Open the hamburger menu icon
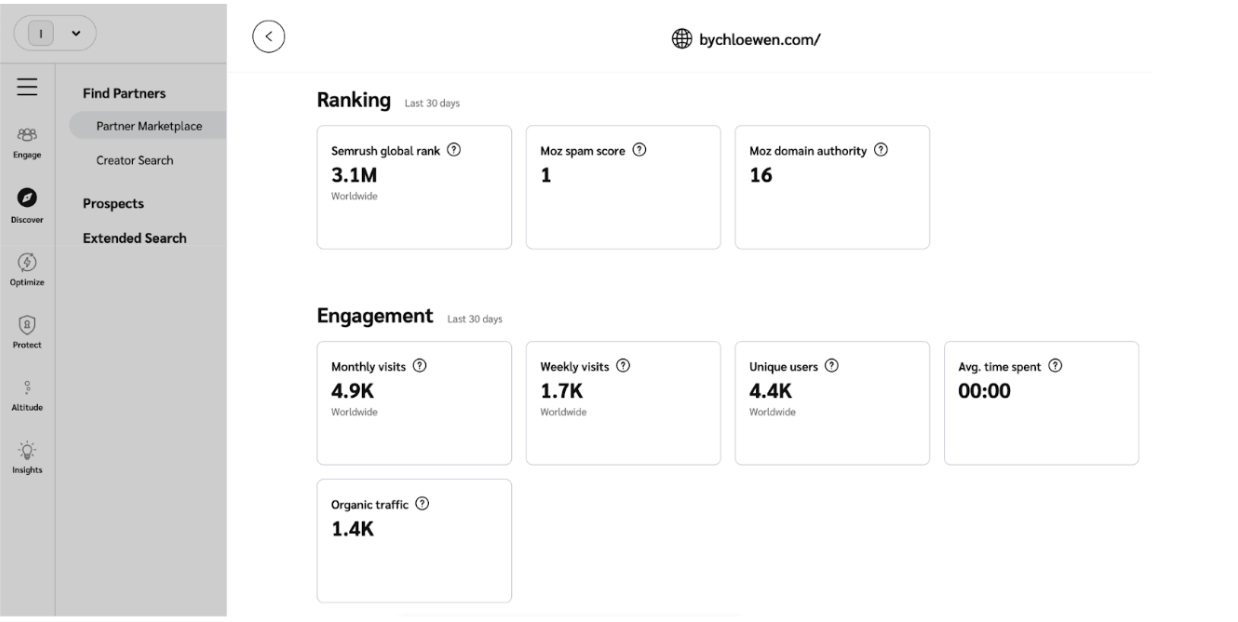The width and height of the screenshot is (1238, 622). pyautogui.click(x=29, y=90)
